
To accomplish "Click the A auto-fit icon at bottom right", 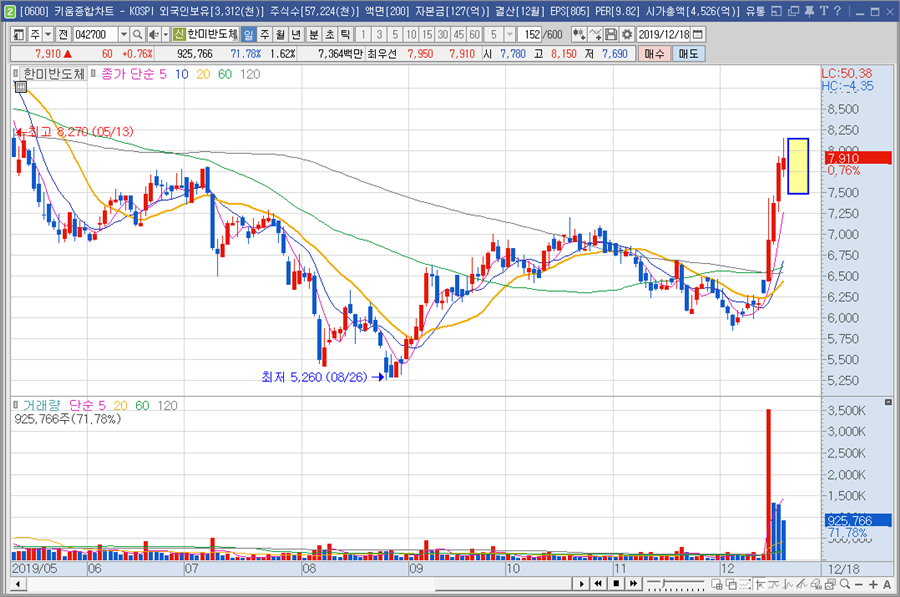I will (x=887, y=584).
